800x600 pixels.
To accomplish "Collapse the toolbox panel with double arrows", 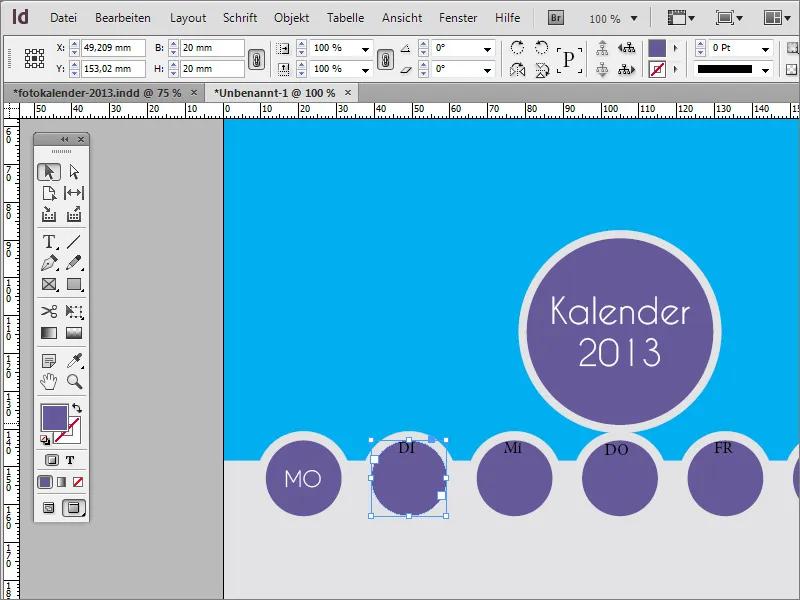I will tap(64, 139).
